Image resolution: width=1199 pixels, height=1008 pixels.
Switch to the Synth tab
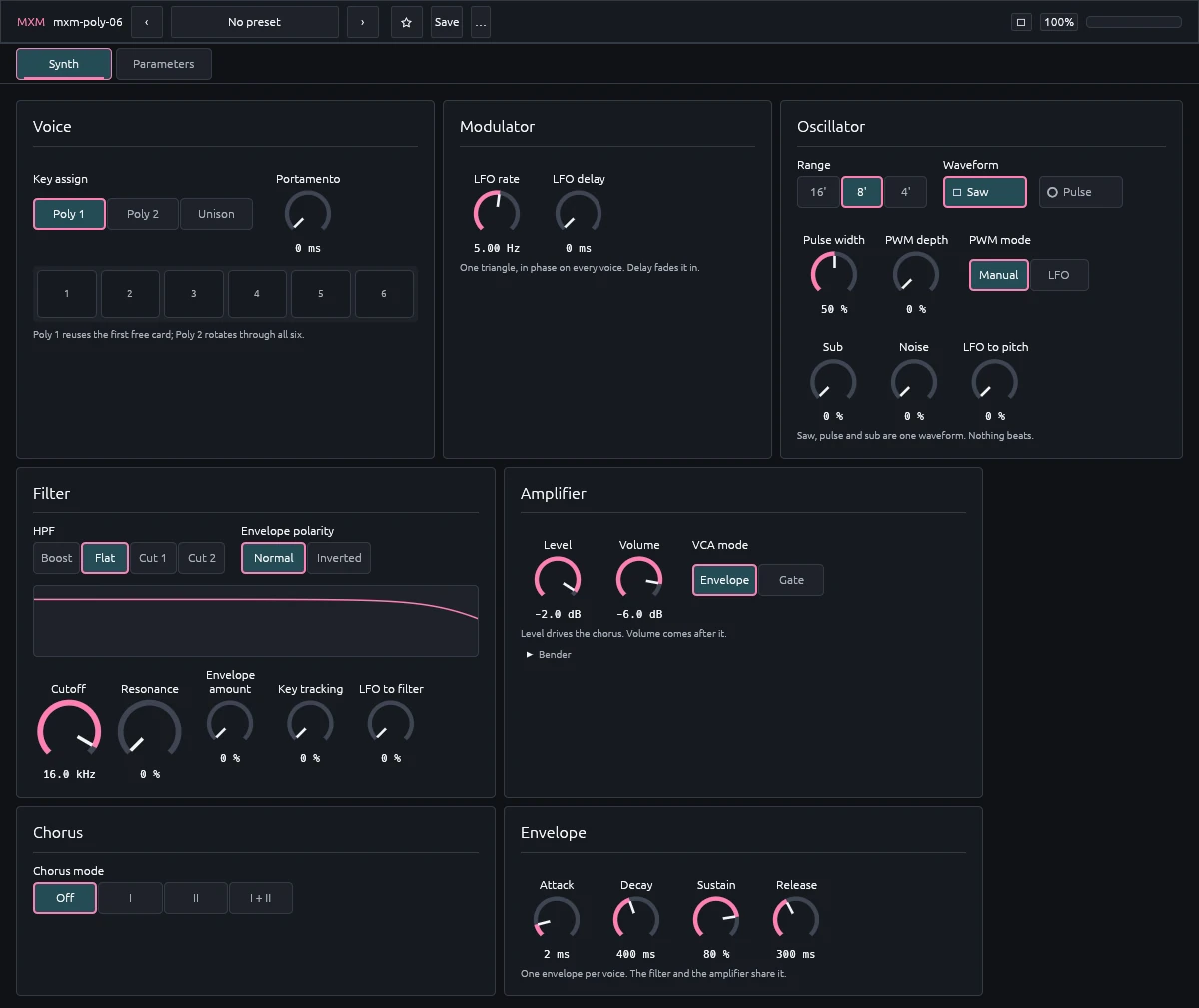pyautogui.click(x=64, y=64)
